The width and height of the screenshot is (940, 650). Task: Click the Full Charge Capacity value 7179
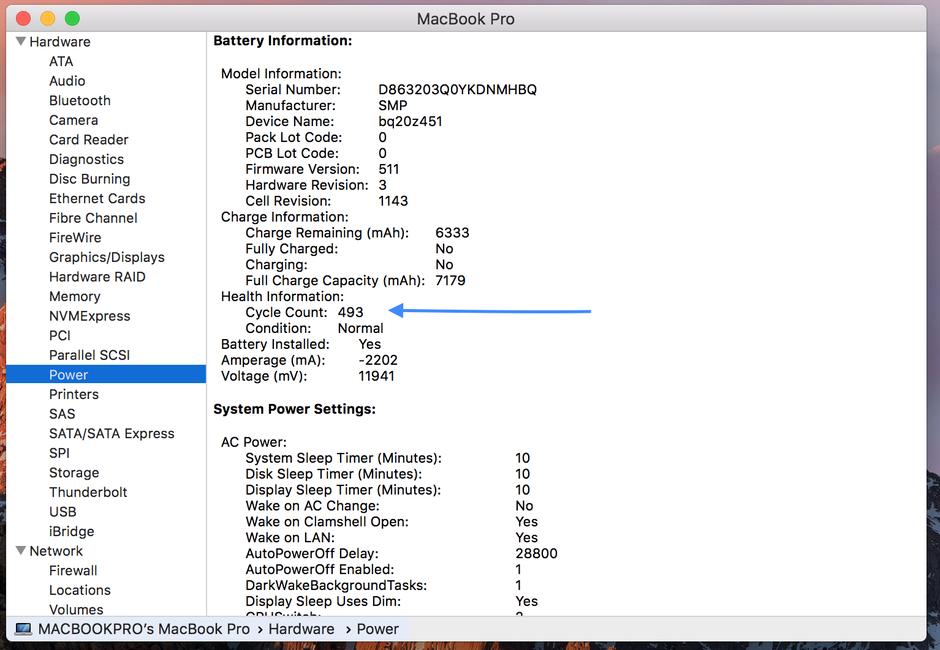(450, 281)
